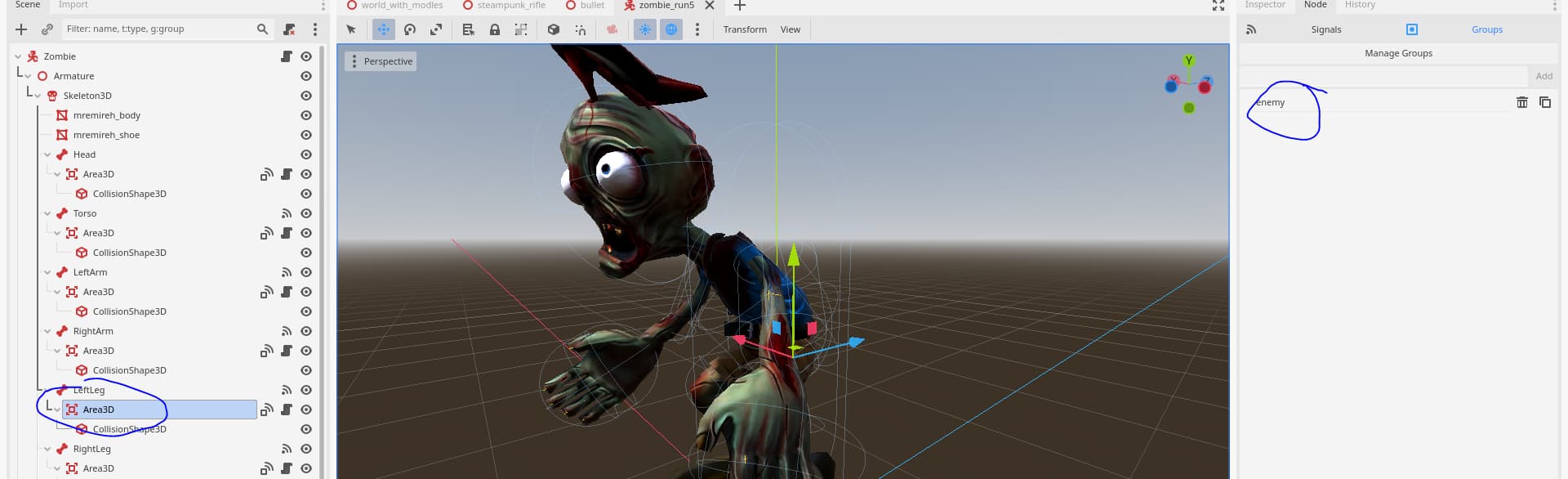Activate the Rotate mode tool
Screen dimensions: 1568x479
coord(410,29)
